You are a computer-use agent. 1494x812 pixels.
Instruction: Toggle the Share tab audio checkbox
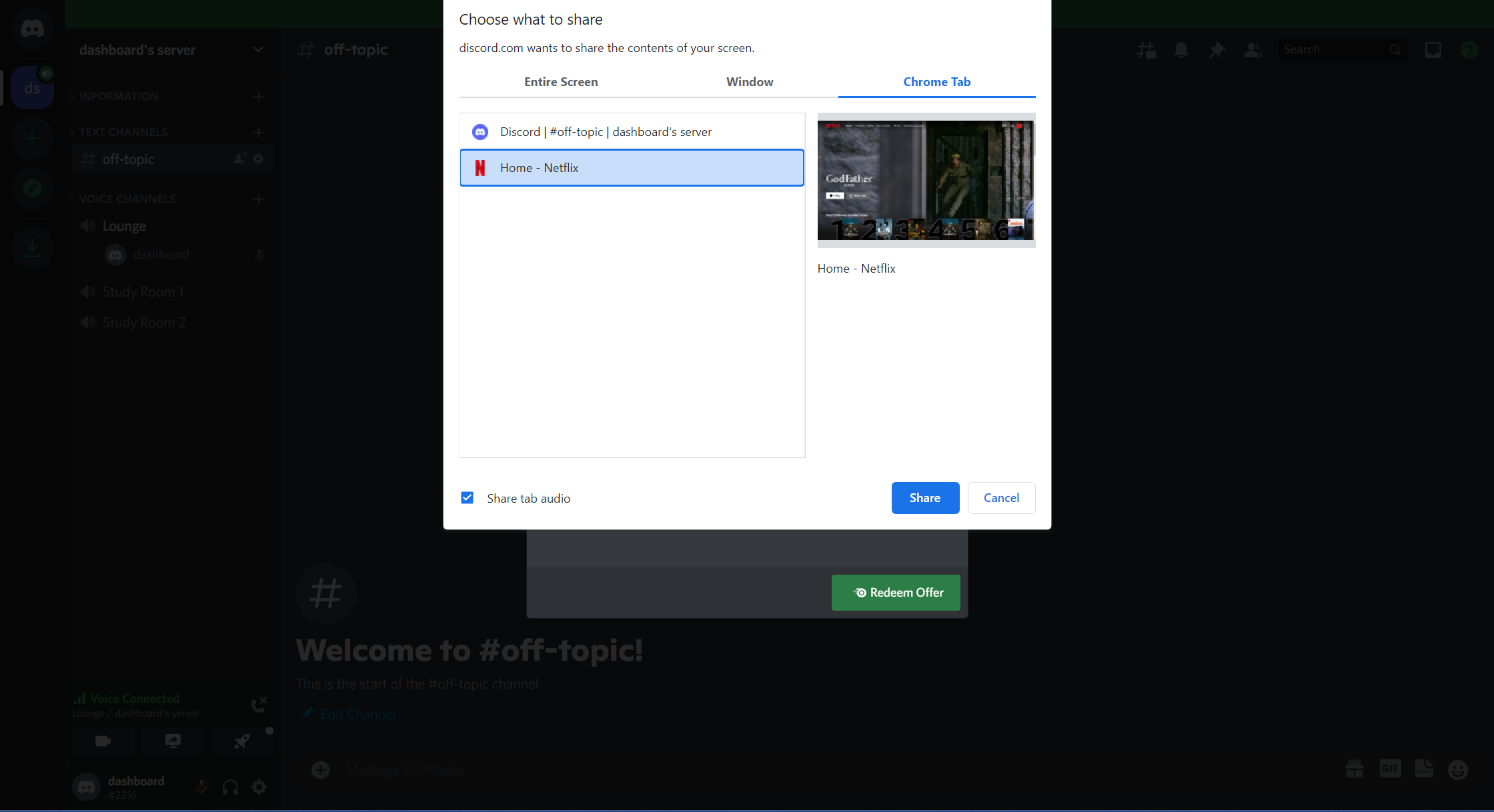(467, 497)
